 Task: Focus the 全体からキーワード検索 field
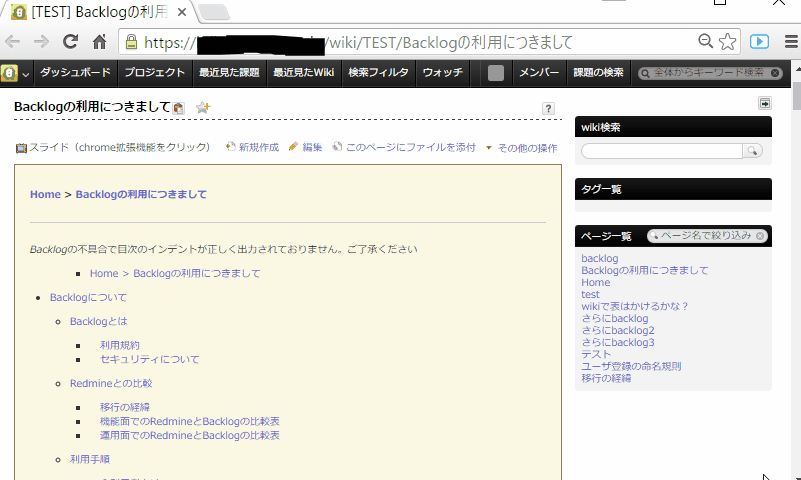709,73
